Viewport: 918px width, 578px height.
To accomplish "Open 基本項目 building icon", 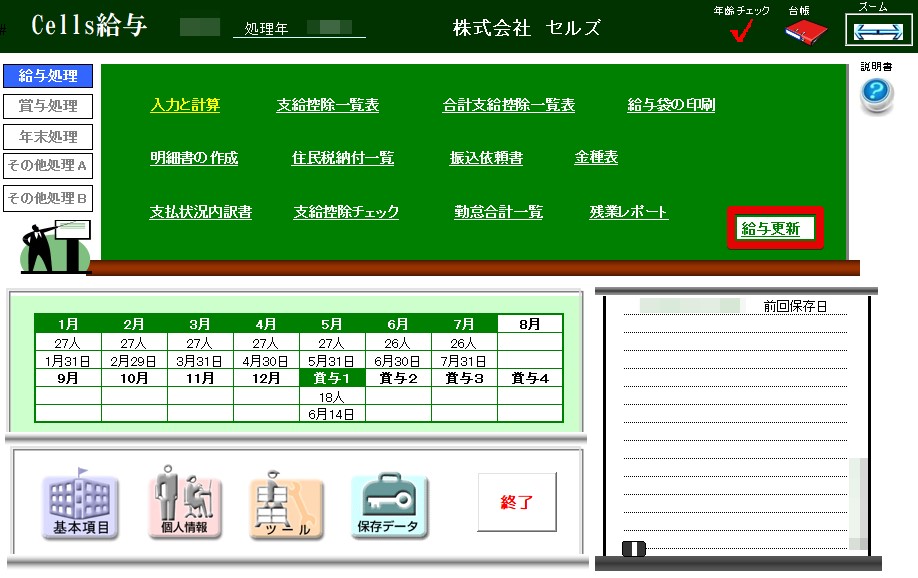I will [81, 507].
